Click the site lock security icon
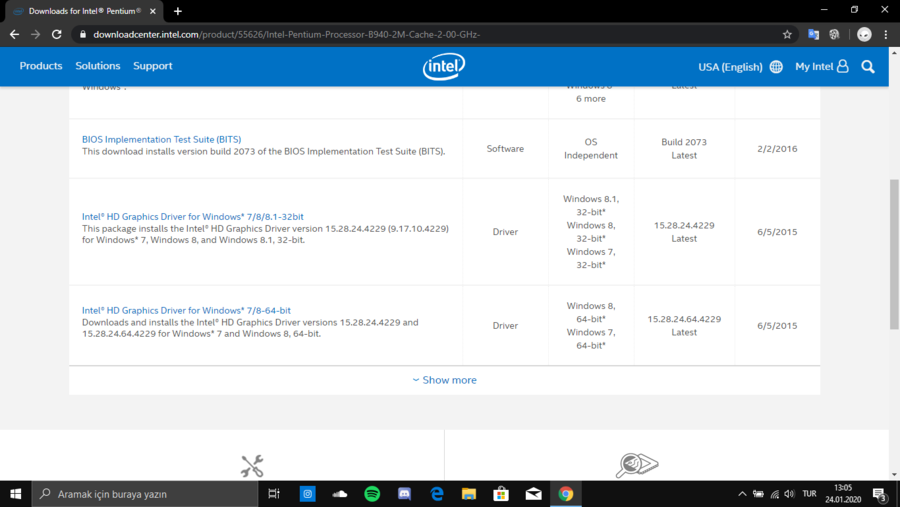This screenshot has height=507, width=900. (83, 34)
